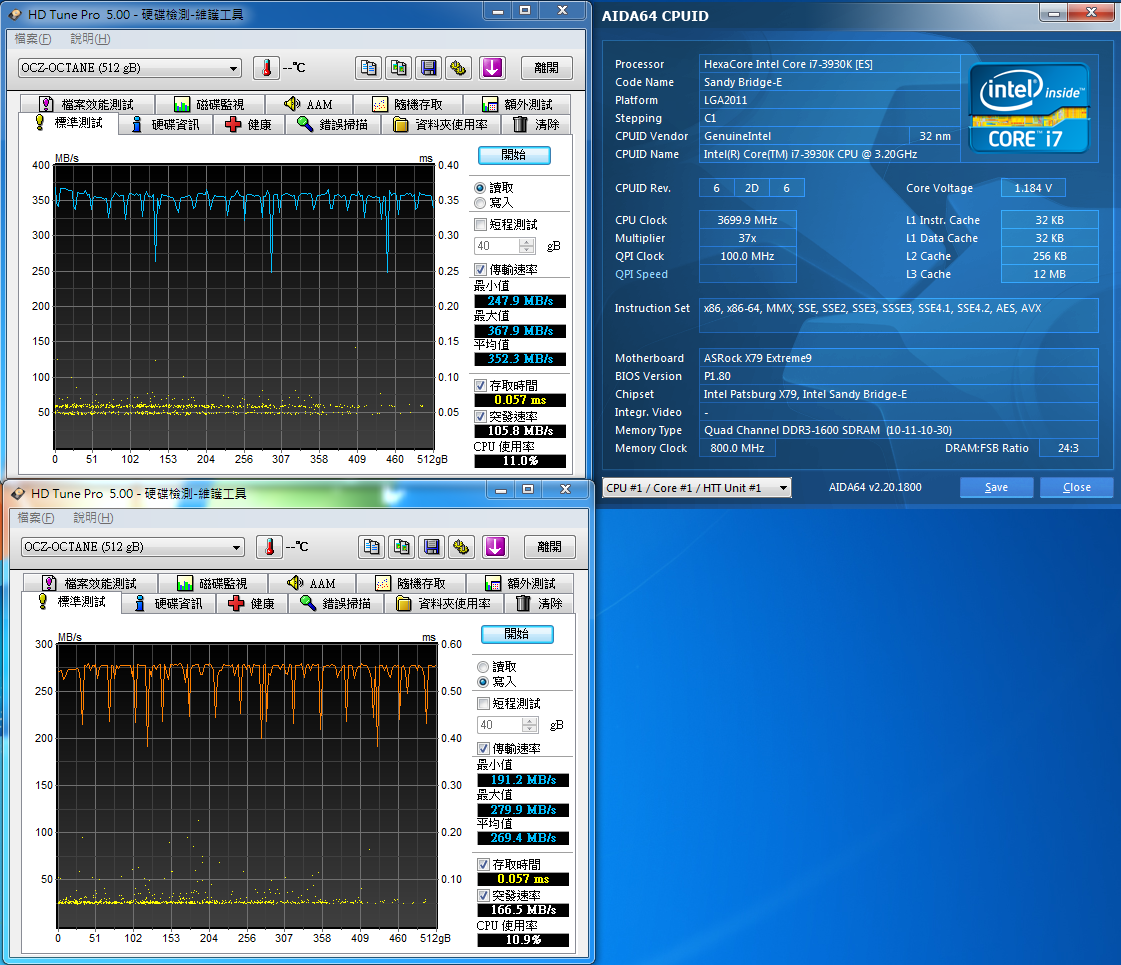Copy text results icon in upper HD Tune toolbar
Viewport: 1121px width, 965px height.
368,68
